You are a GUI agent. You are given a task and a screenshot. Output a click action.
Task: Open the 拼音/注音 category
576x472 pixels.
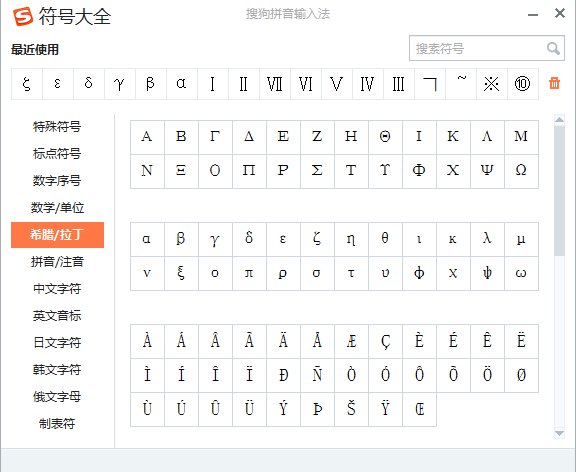57,262
